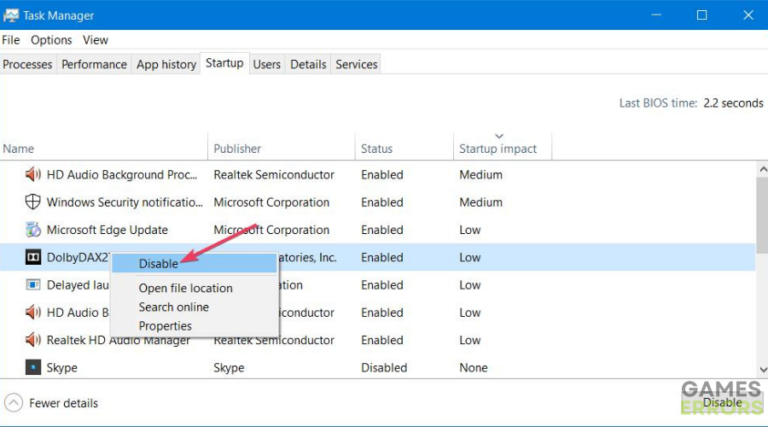Click the Microsoft Edge Update icon
Screen dimensions: 768x427
(x=32, y=230)
